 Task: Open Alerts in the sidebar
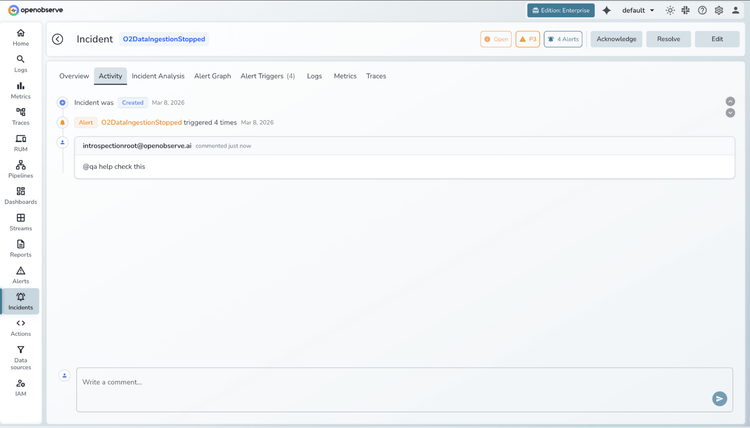(x=21, y=275)
